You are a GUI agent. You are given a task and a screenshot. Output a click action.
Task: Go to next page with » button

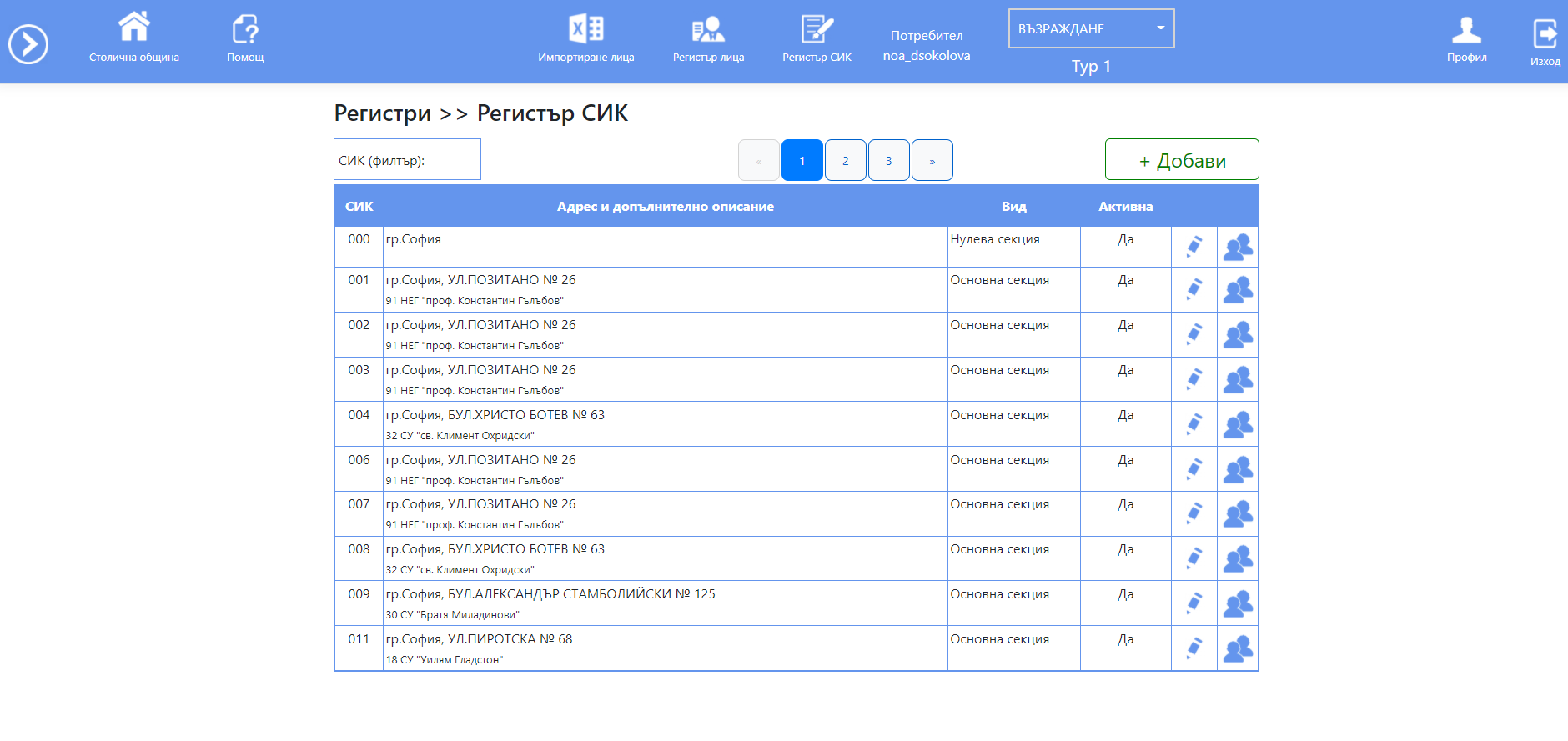(x=932, y=160)
